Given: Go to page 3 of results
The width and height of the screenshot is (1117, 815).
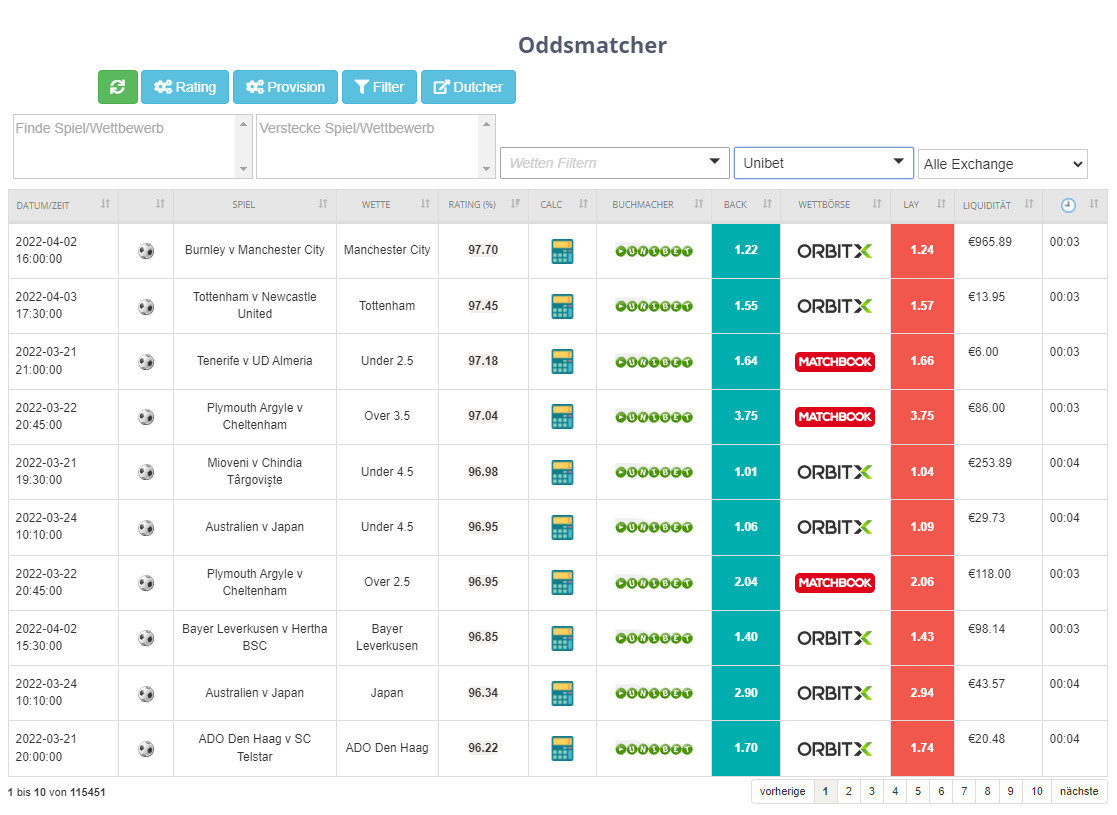Looking at the screenshot, I should point(872,791).
